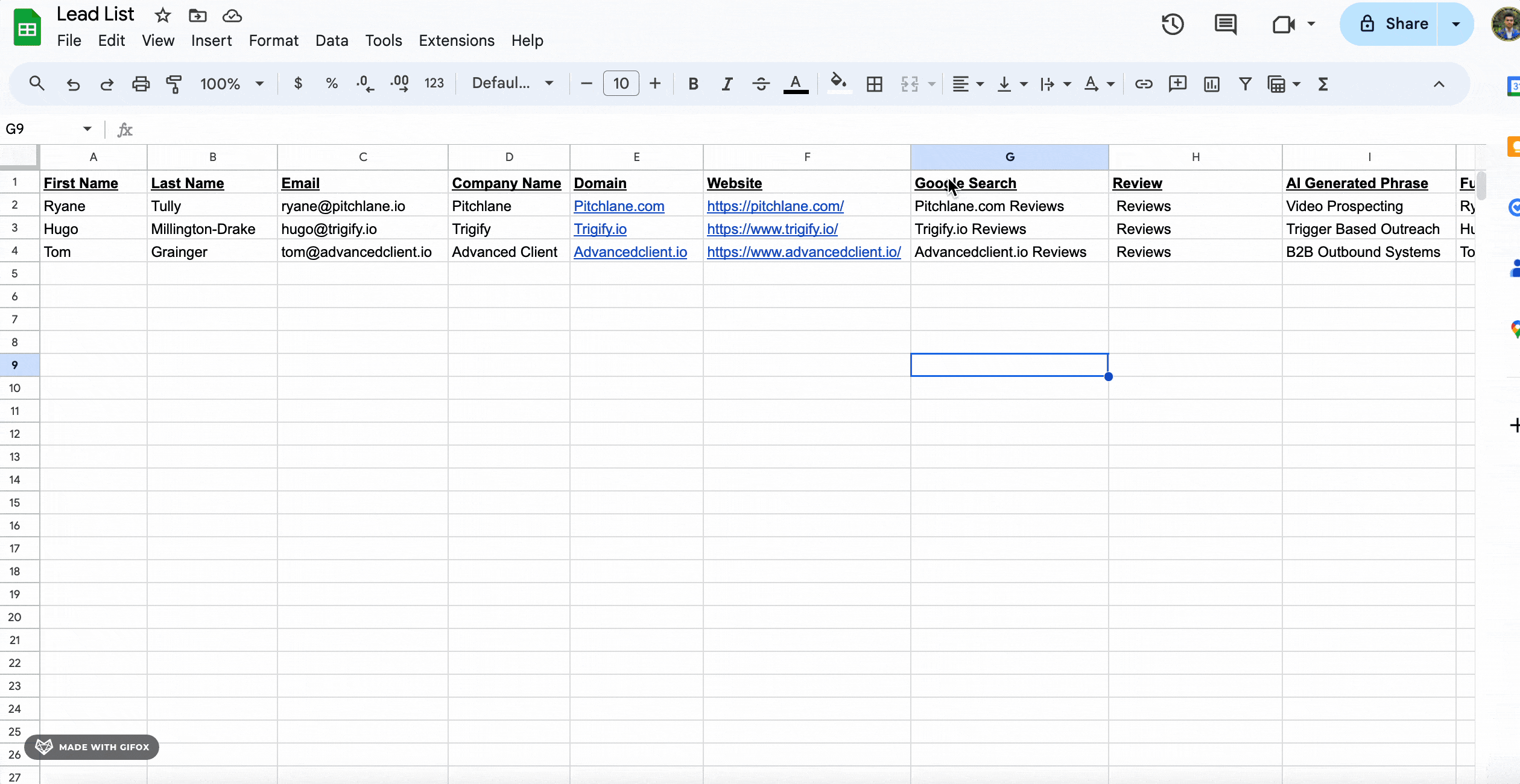Image resolution: width=1520 pixels, height=784 pixels.
Task: Open the text color picker
Action: coord(796,84)
